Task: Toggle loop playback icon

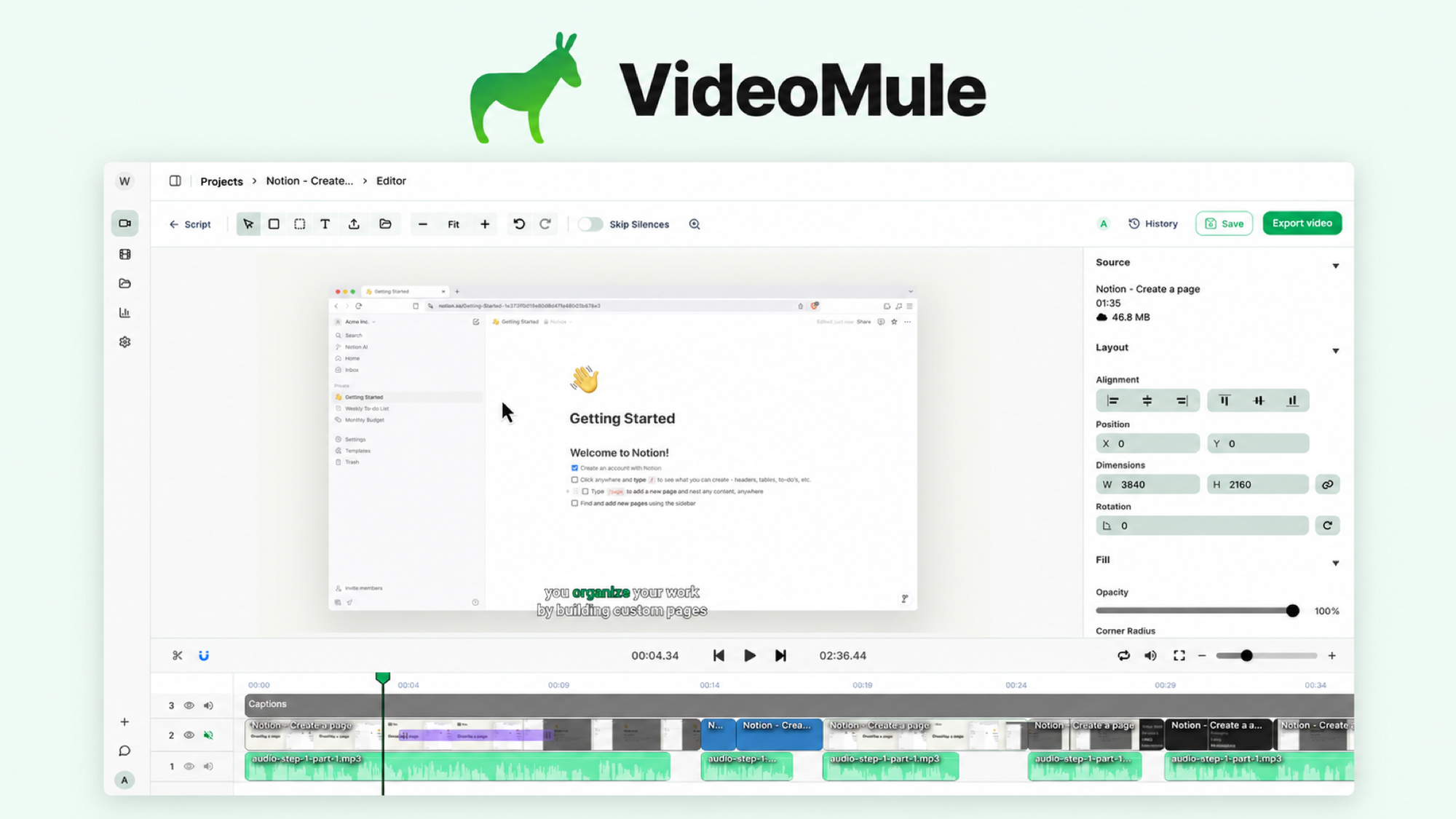Action: point(1124,656)
